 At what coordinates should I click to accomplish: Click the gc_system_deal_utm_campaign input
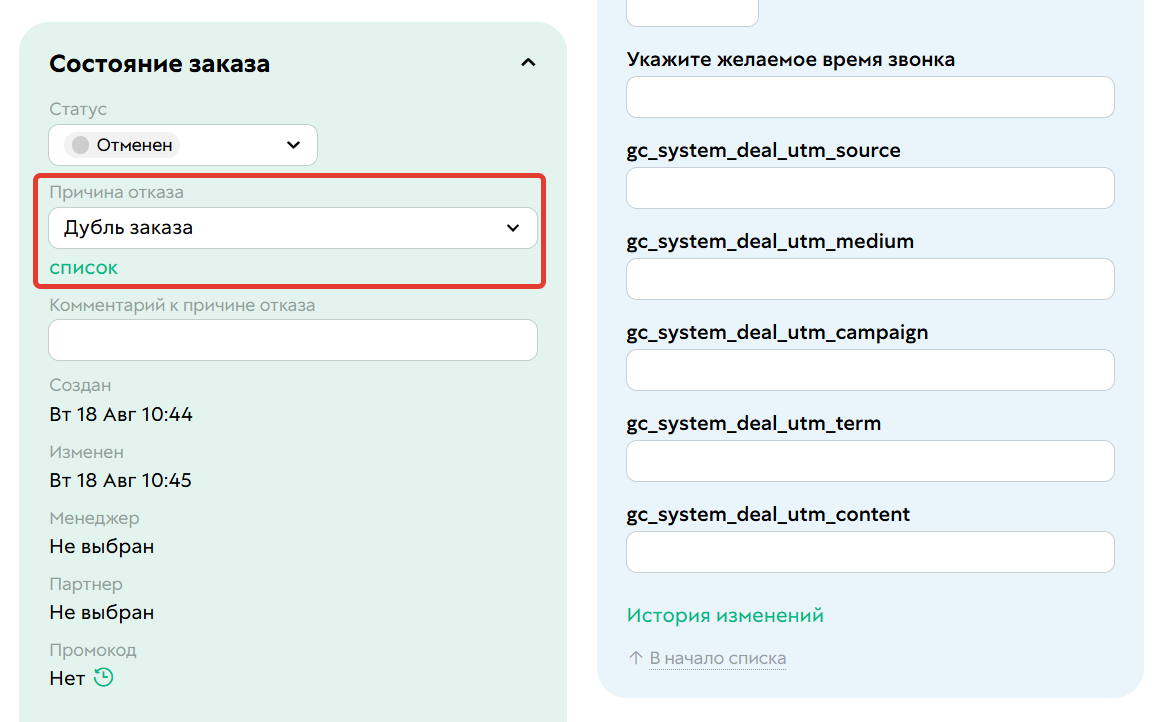(870, 370)
